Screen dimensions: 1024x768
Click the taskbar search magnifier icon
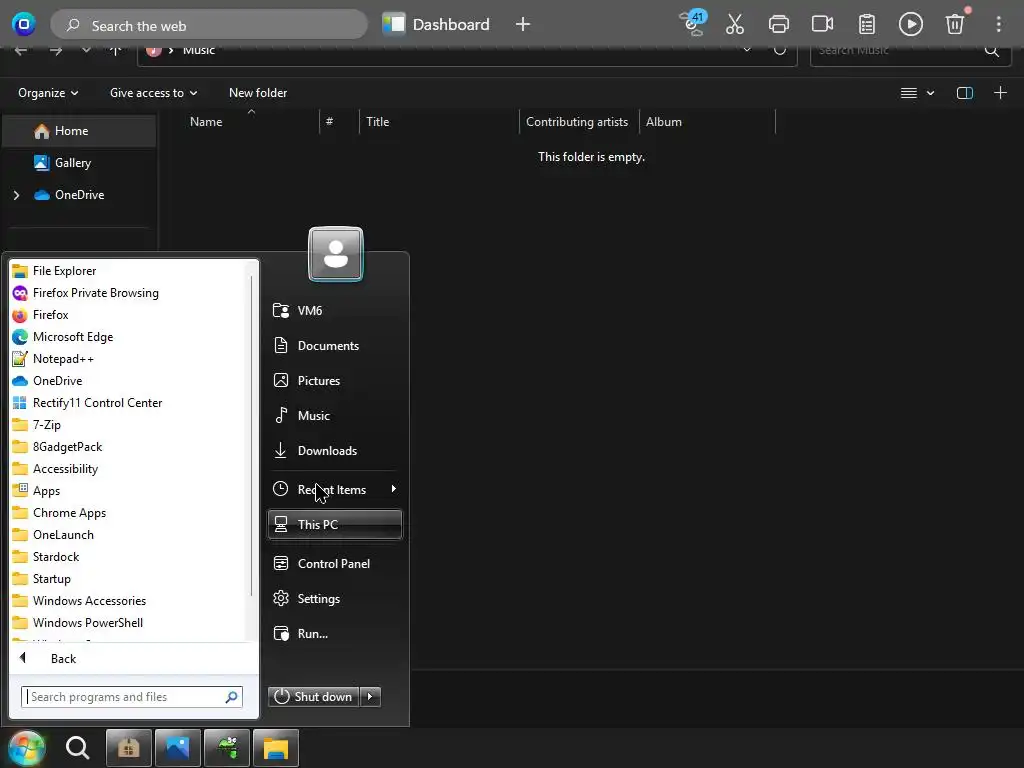click(77, 748)
